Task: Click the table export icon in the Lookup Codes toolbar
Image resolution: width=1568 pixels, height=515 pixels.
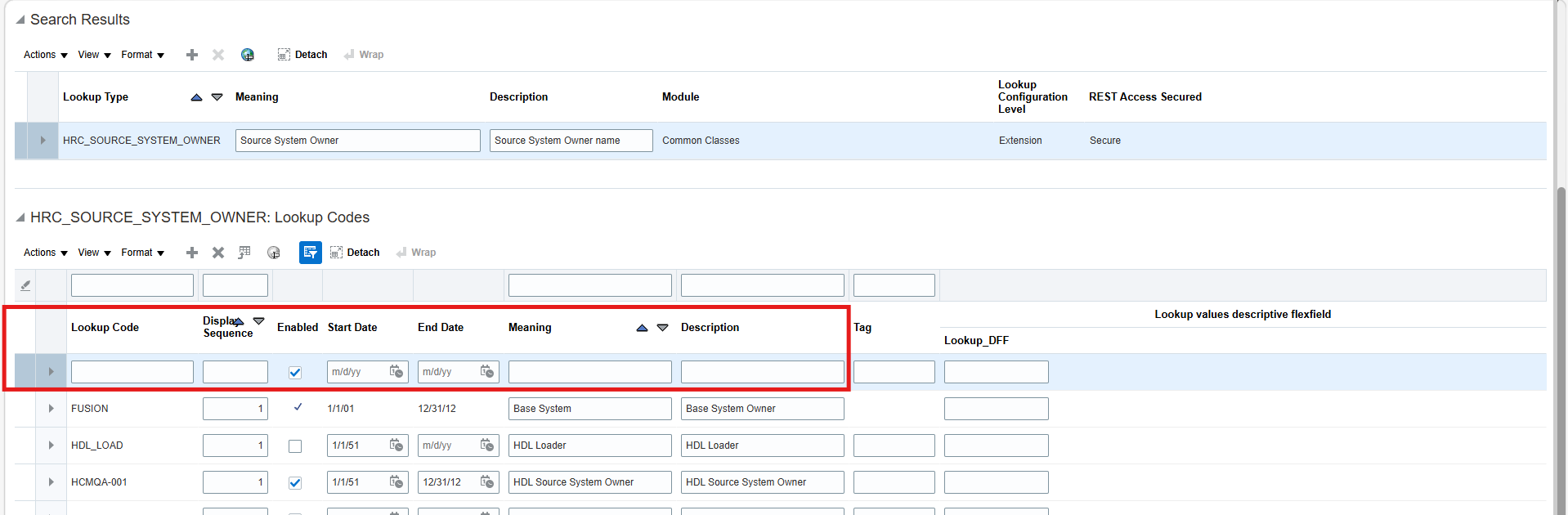Action: (x=244, y=253)
